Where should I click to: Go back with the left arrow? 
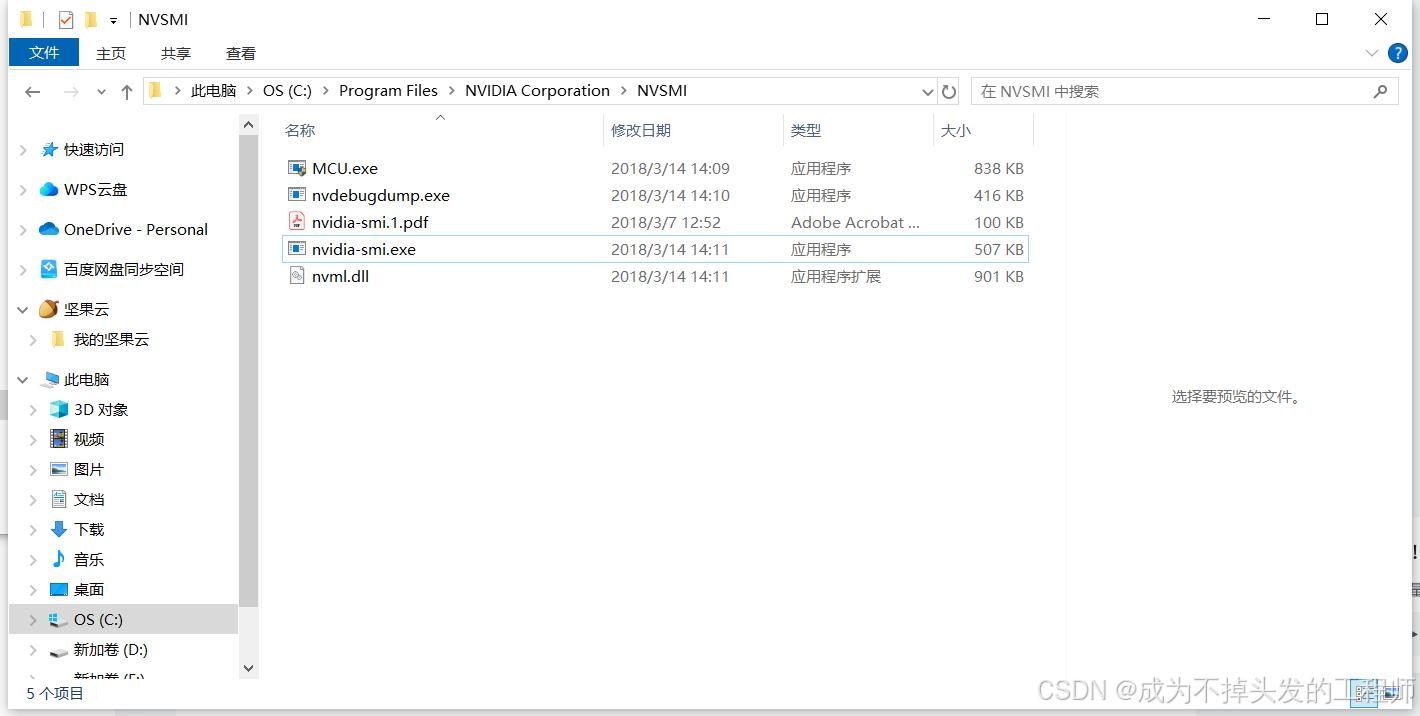coord(33,91)
